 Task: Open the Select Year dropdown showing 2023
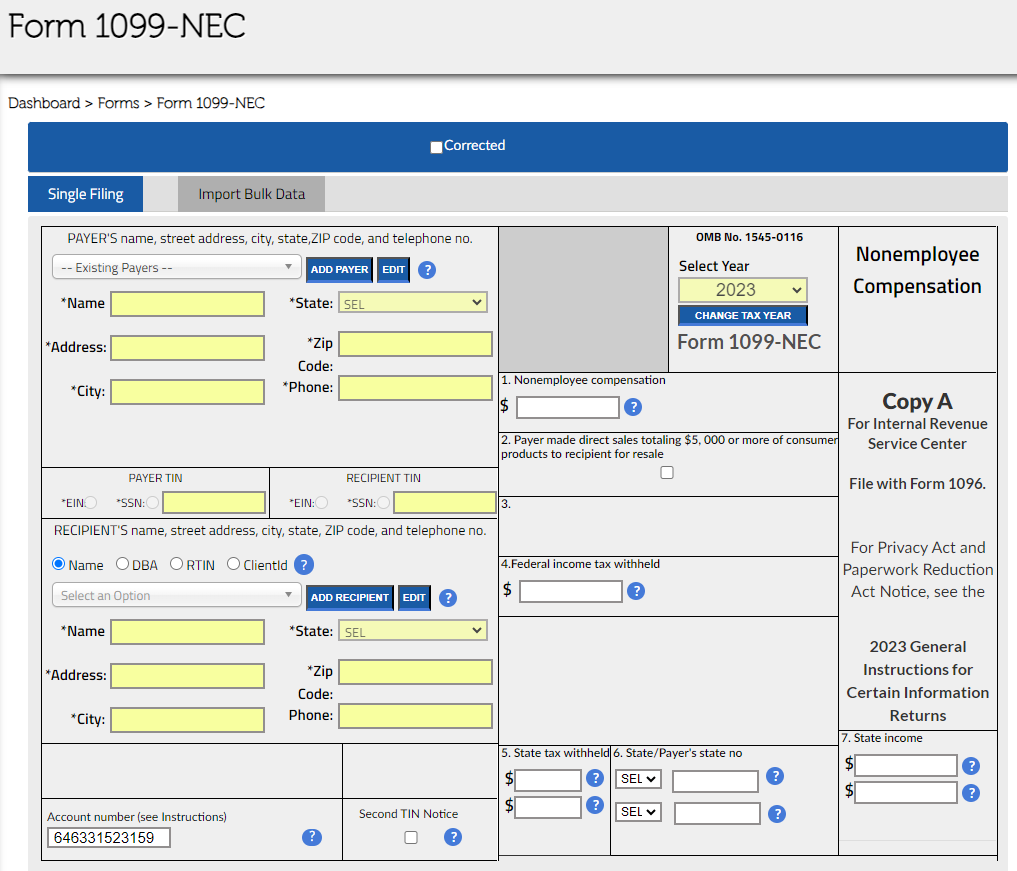tap(742, 289)
